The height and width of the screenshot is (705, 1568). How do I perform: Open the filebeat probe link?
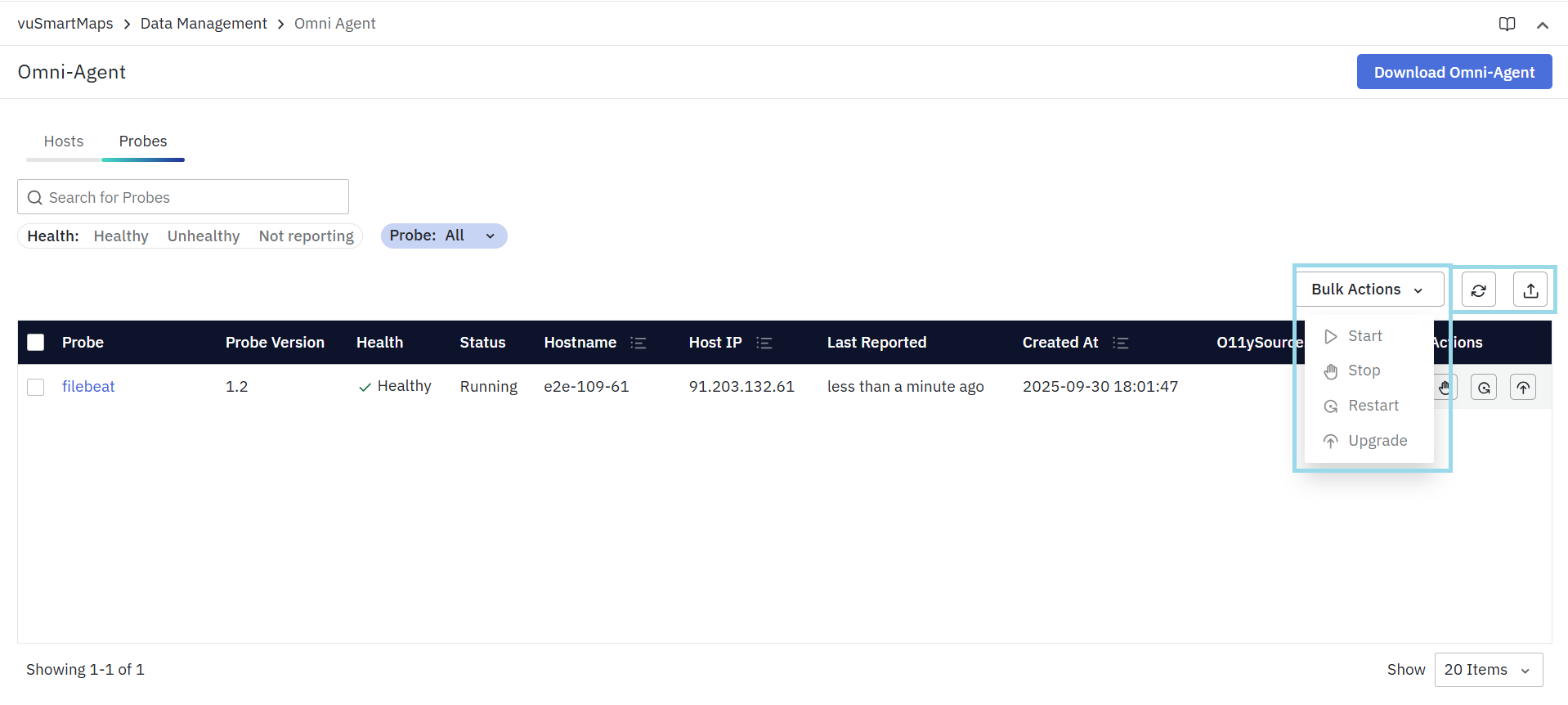pos(88,387)
